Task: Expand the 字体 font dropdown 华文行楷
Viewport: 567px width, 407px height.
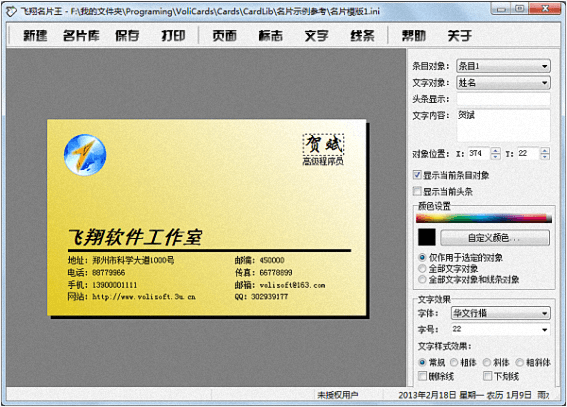Action: [x=501, y=313]
